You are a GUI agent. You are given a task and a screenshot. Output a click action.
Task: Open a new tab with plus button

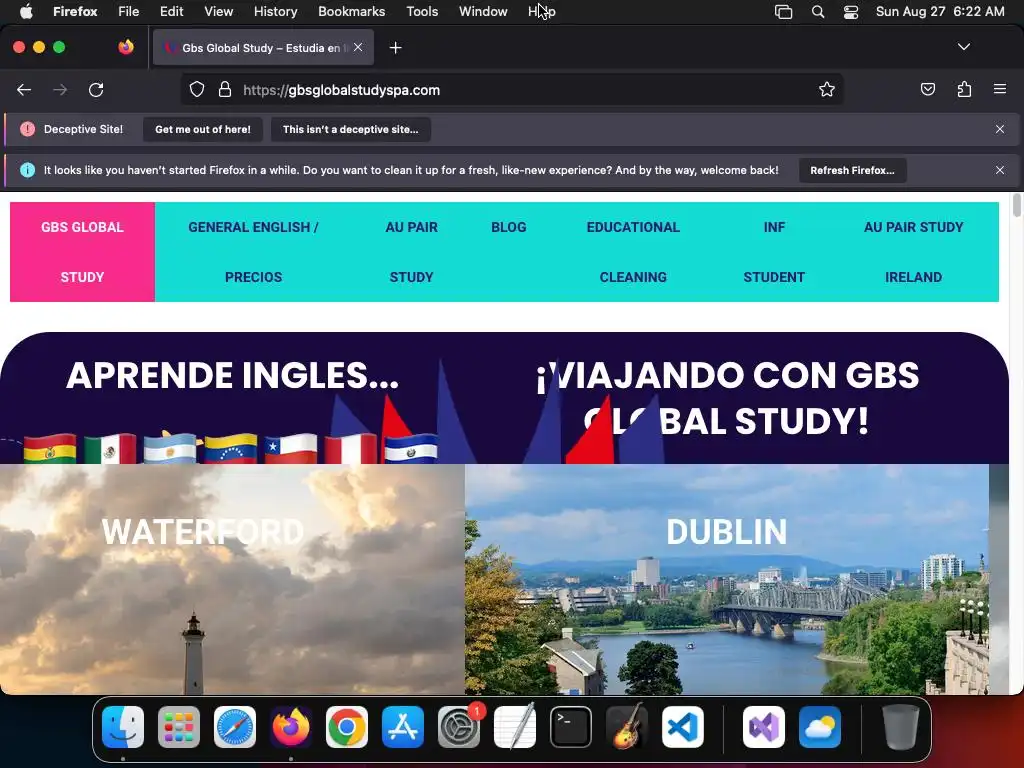[395, 48]
